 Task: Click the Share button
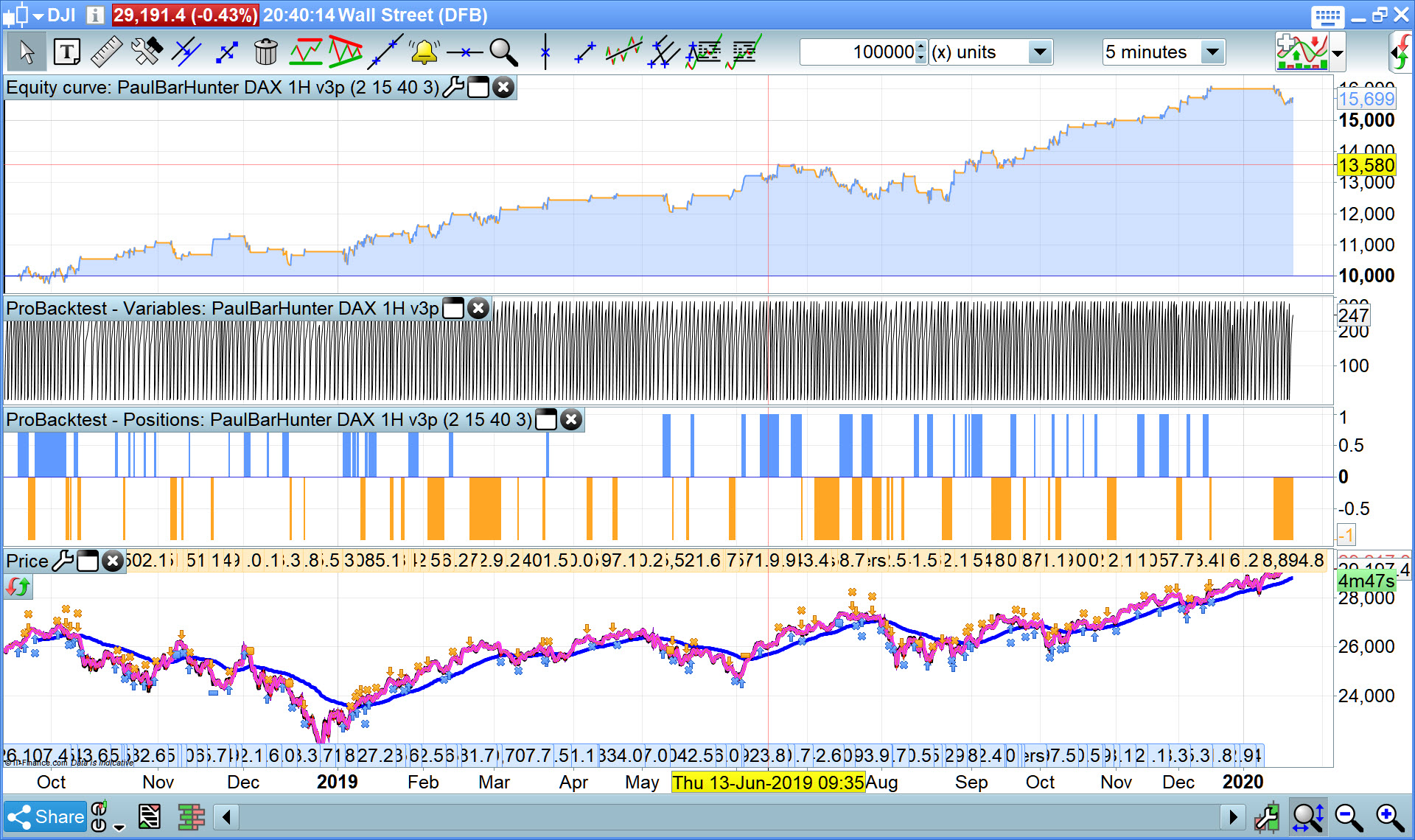click(x=46, y=817)
